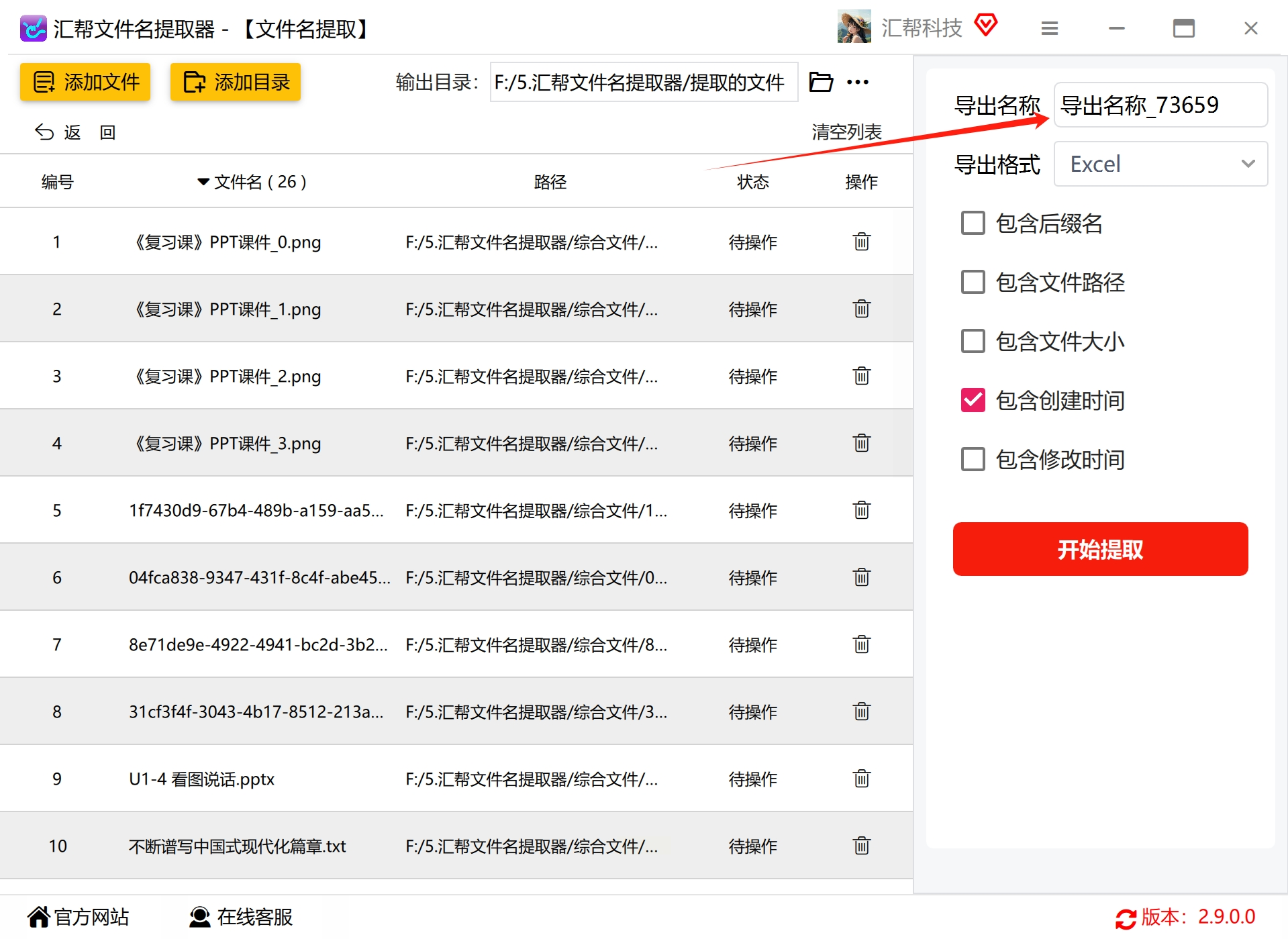Viewport: 1288px width, 939px height.
Task: Tick the 包含文件大小 checkbox
Action: pyautogui.click(x=973, y=341)
